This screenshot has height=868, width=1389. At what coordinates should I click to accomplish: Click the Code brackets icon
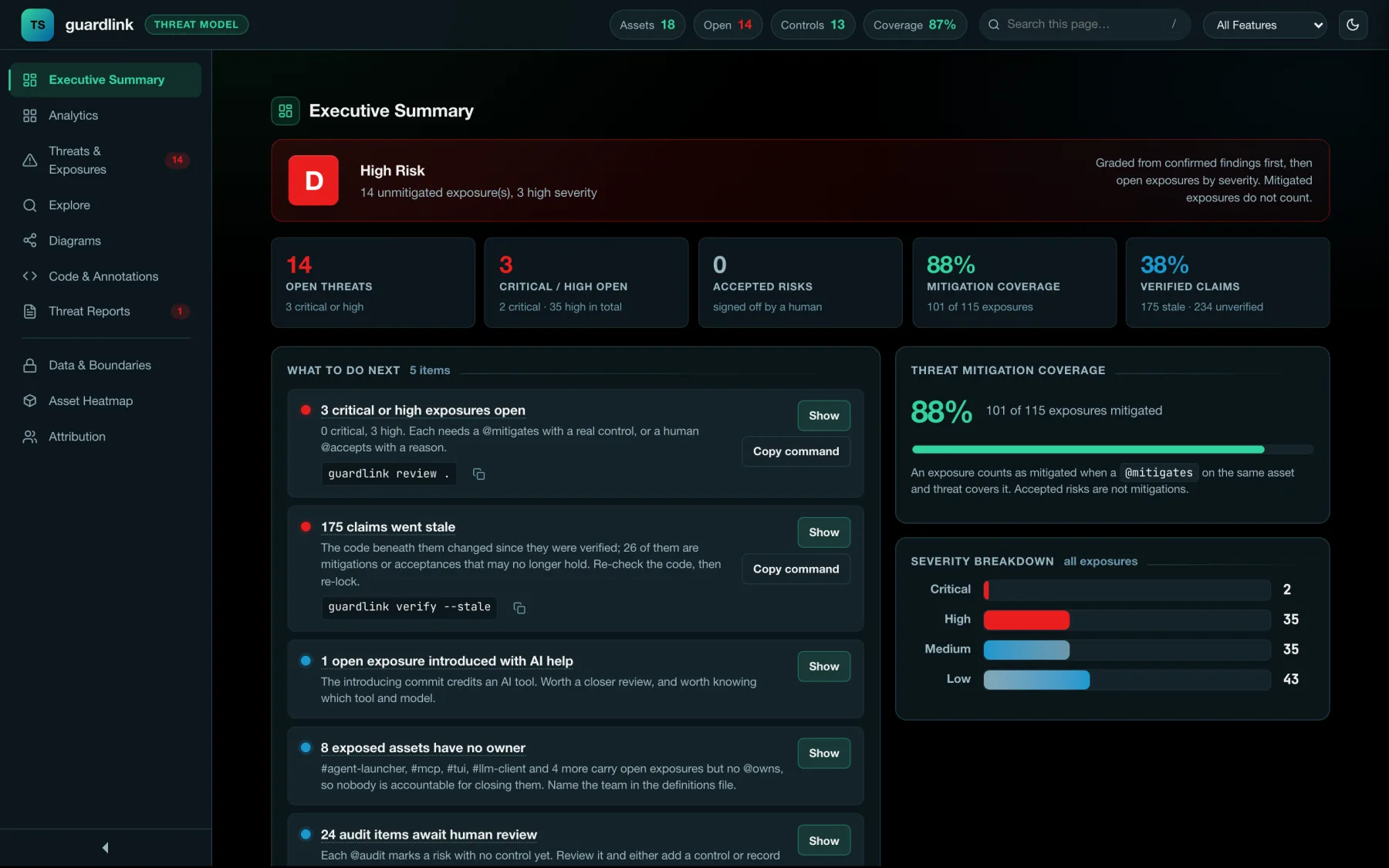click(x=30, y=276)
